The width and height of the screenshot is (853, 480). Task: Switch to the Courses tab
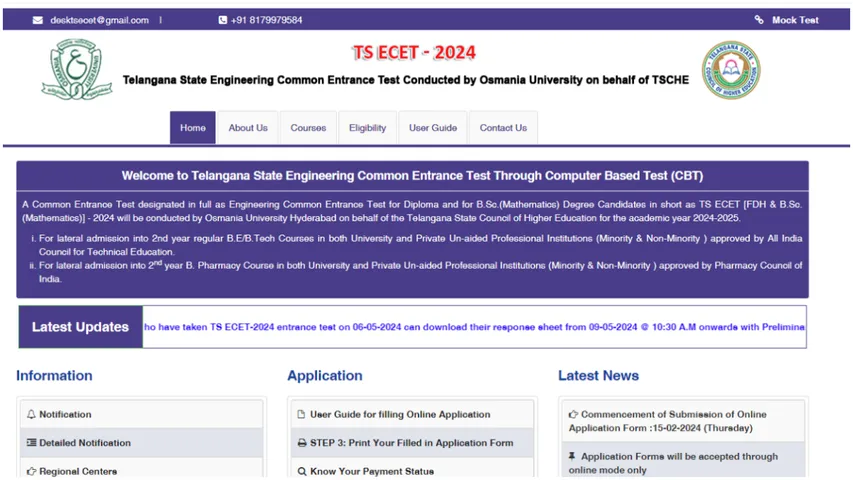[308, 128]
